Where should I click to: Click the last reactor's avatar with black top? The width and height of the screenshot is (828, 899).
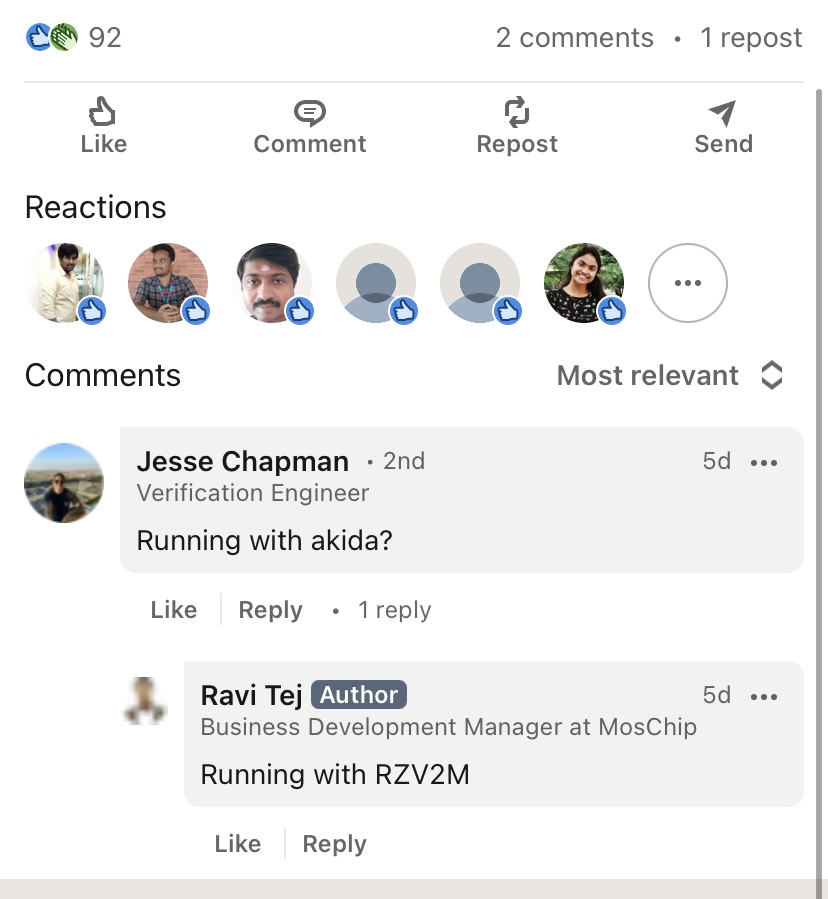[x=584, y=283]
